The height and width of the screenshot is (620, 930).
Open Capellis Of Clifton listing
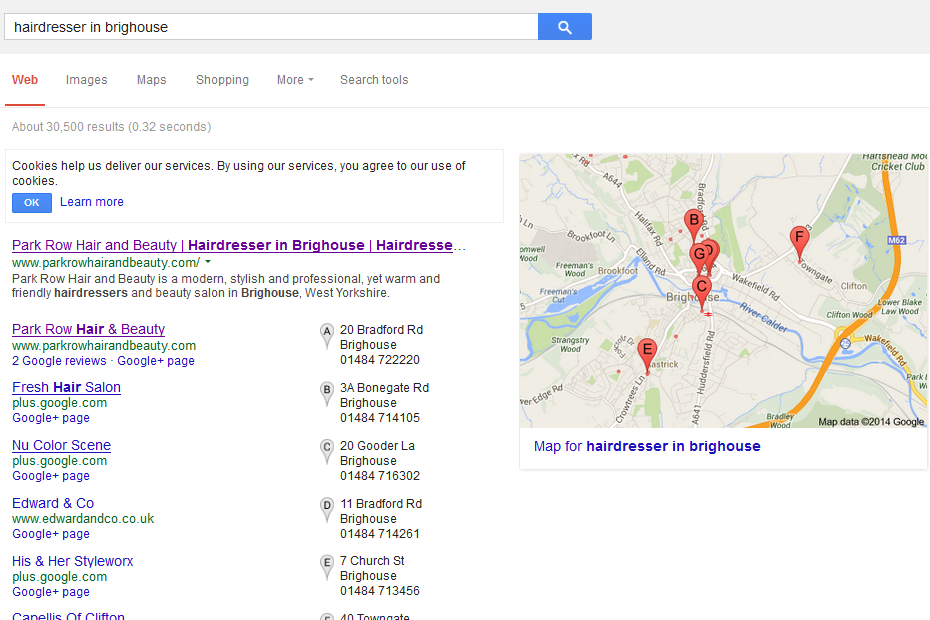pos(68,616)
